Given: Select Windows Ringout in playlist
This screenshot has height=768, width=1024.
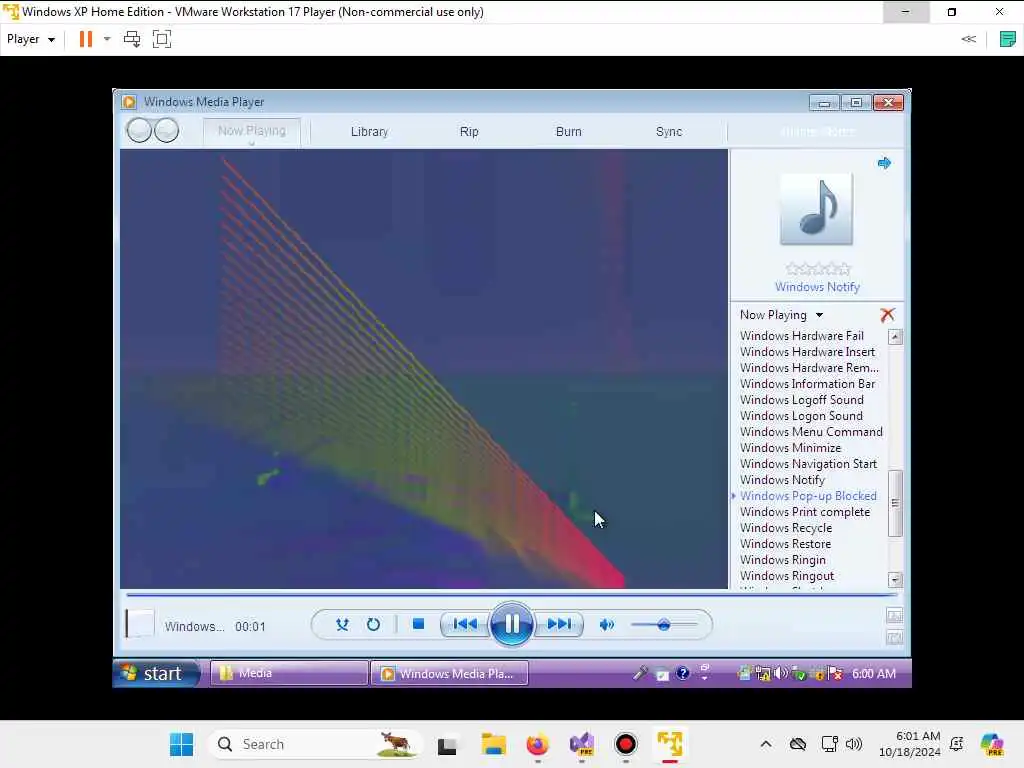Looking at the screenshot, I should [787, 576].
